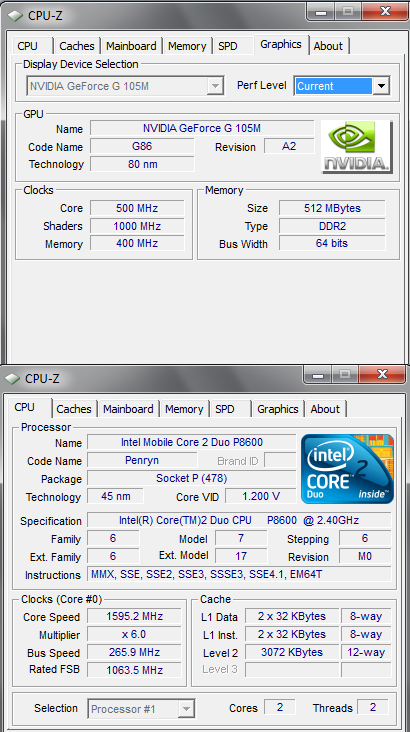
Task: Open the Caches tab in the top window
Action: [77, 46]
